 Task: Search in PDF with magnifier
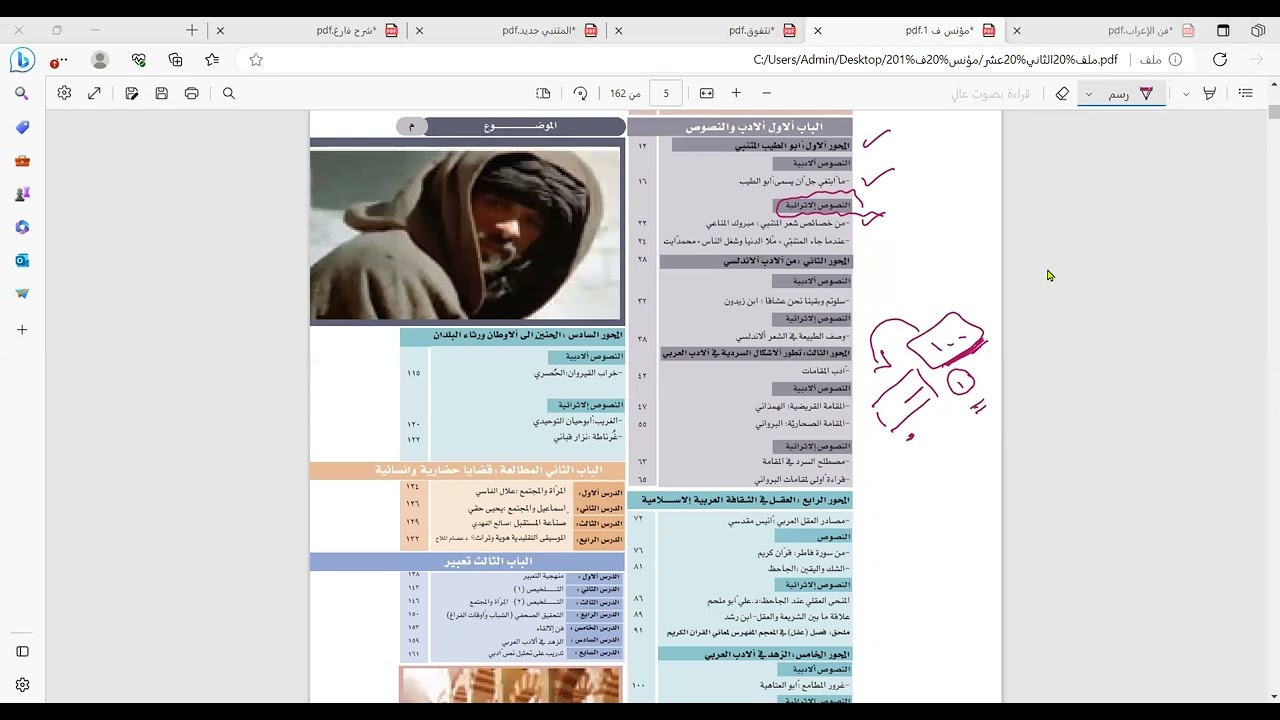[228, 93]
